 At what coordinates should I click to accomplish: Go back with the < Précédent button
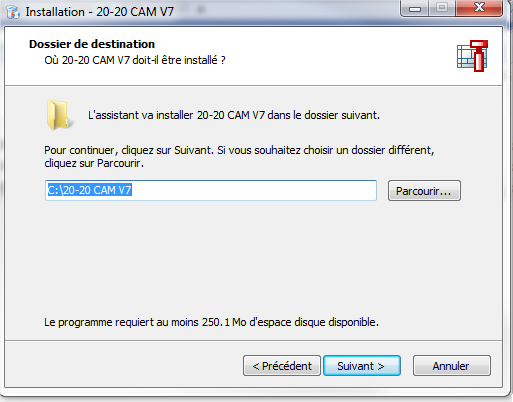[x=282, y=366]
